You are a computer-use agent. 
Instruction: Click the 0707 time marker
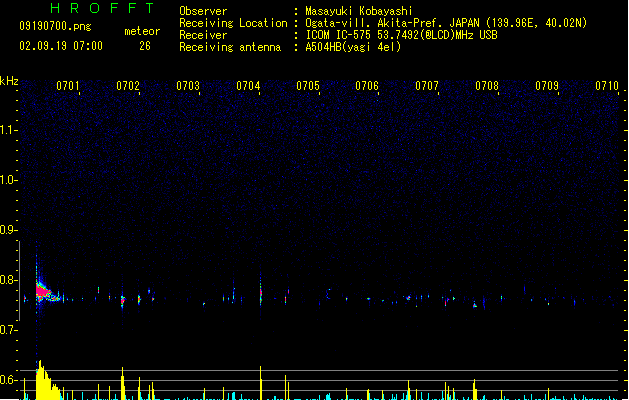coord(427,85)
